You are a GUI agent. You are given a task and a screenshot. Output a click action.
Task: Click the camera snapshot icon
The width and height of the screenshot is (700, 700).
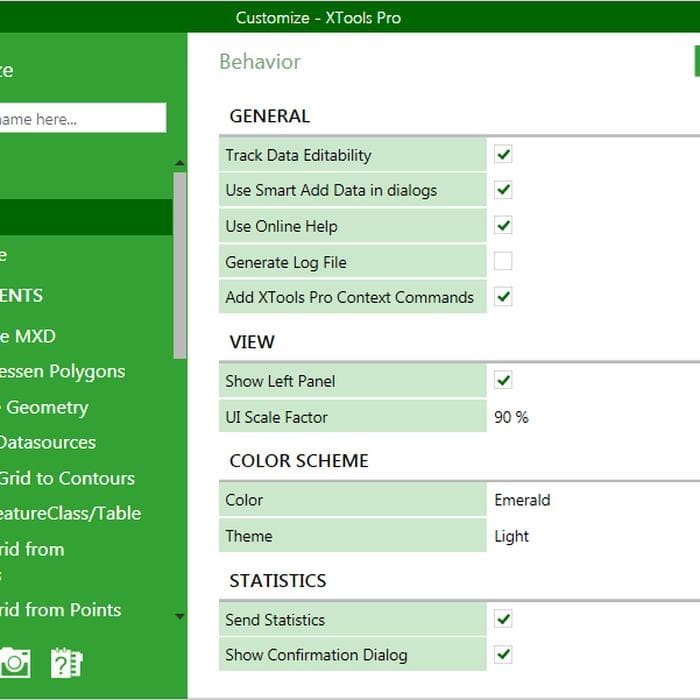[x=14, y=662]
